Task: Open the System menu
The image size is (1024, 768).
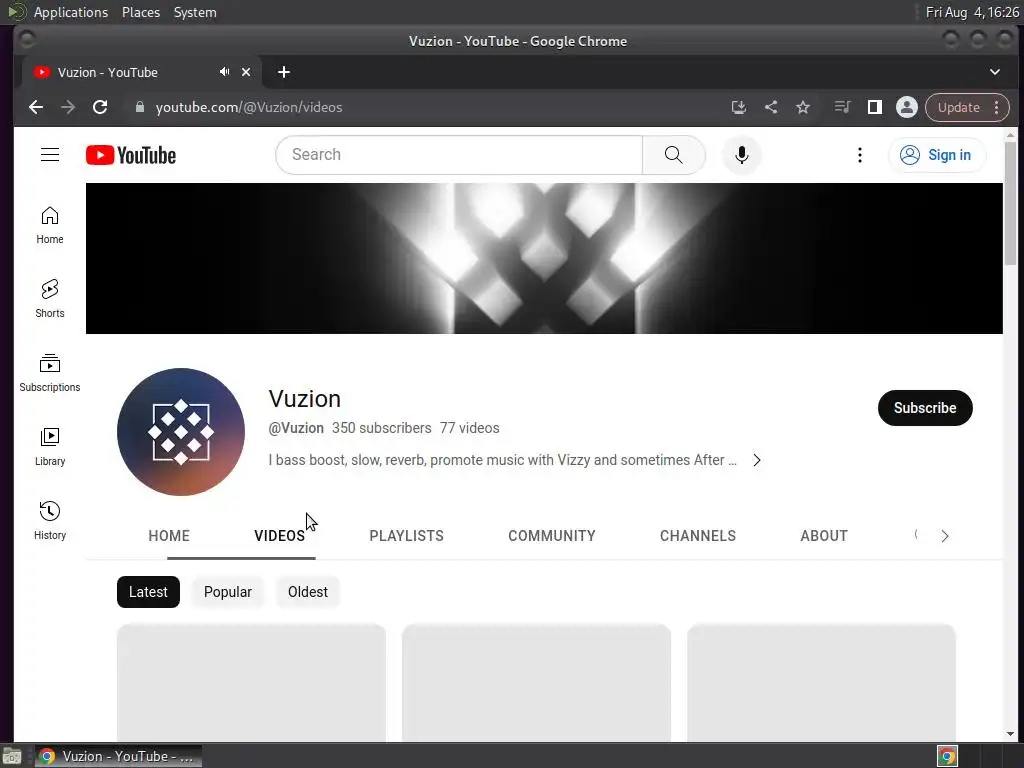Action: 195,12
